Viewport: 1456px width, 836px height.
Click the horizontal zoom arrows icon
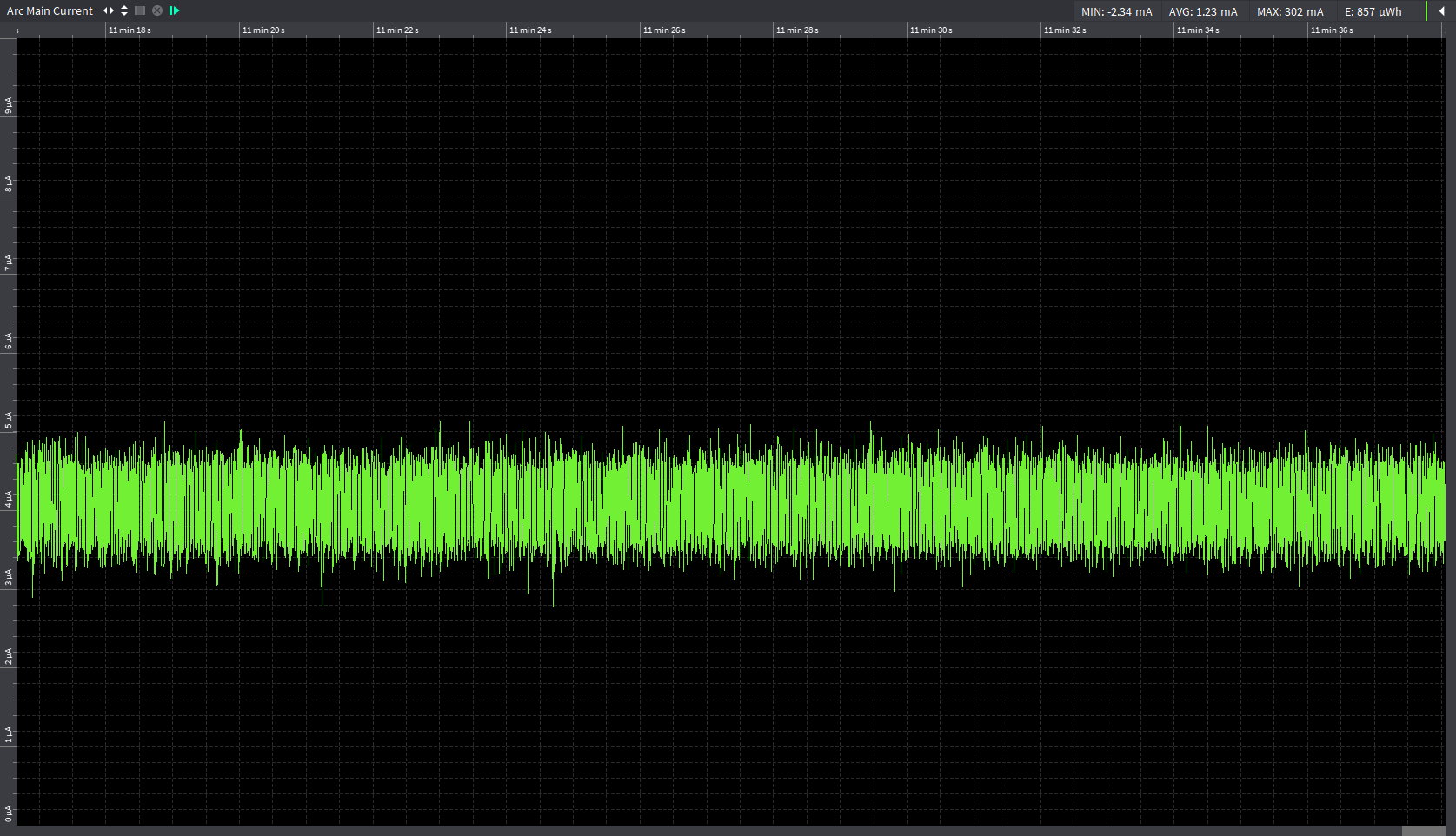point(109,10)
